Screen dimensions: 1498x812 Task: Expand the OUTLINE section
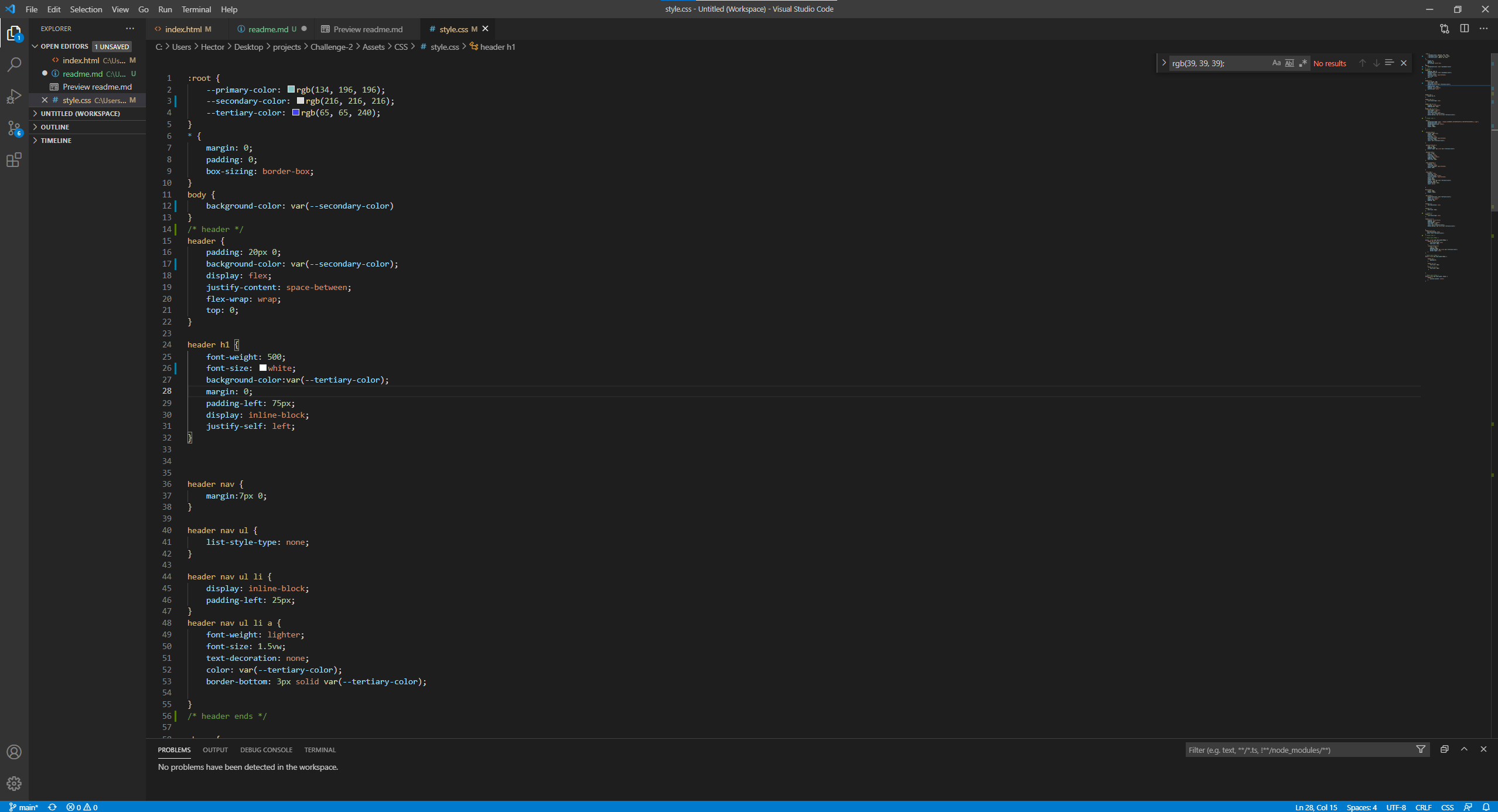pyautogui.click(x=56, y=127)
